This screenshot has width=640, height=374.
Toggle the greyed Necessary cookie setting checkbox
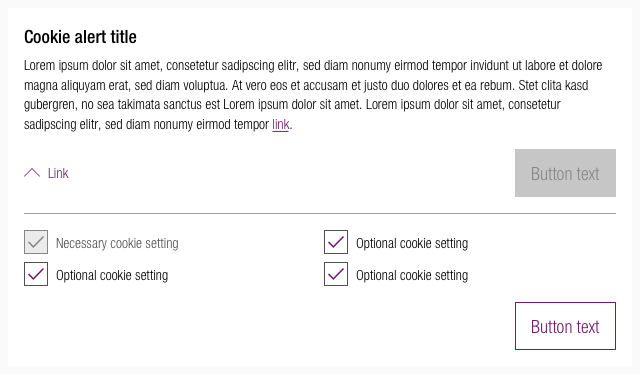point(36,242)
